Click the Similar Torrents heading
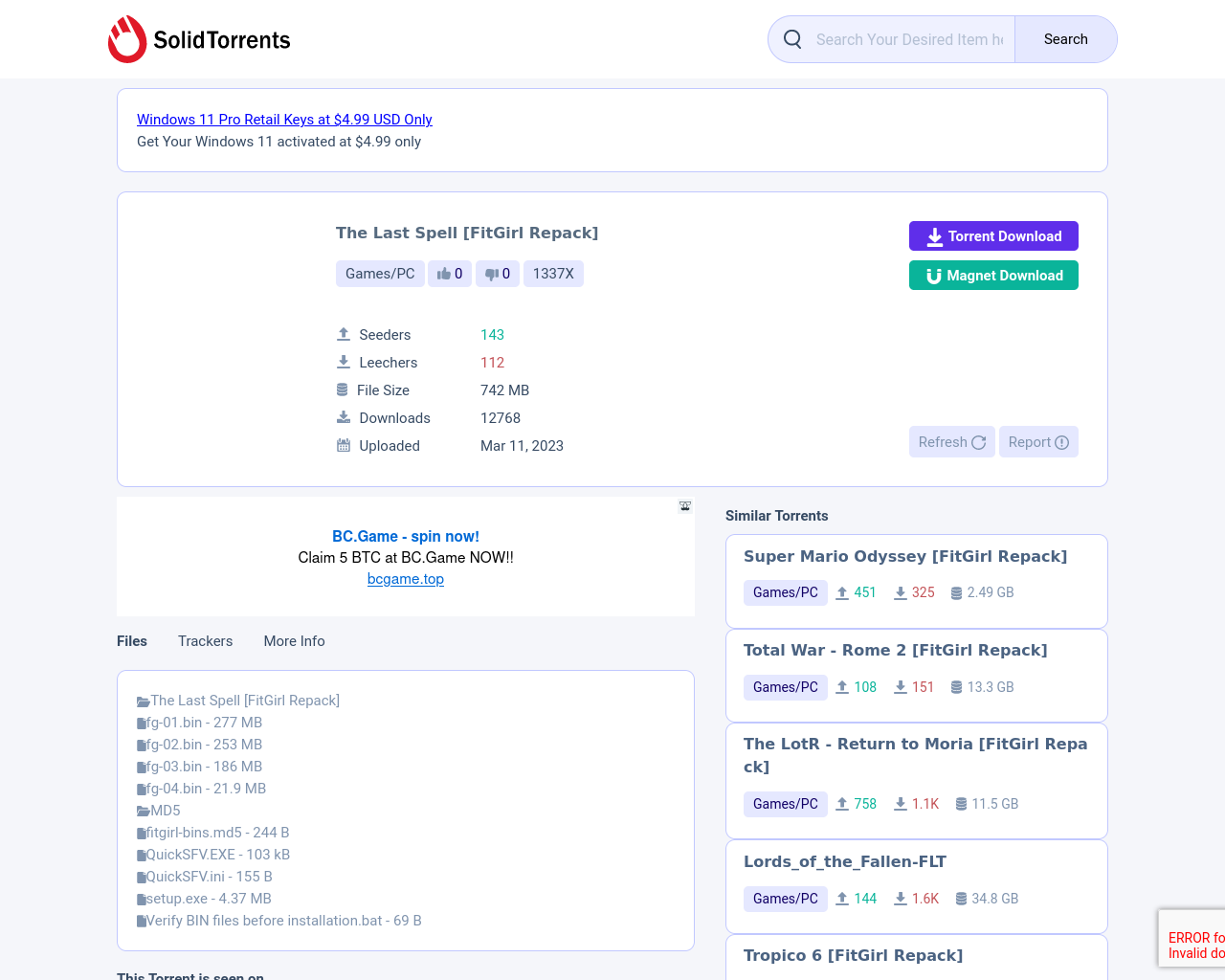This screenshot has width=1225, height=980. [777, 516]
